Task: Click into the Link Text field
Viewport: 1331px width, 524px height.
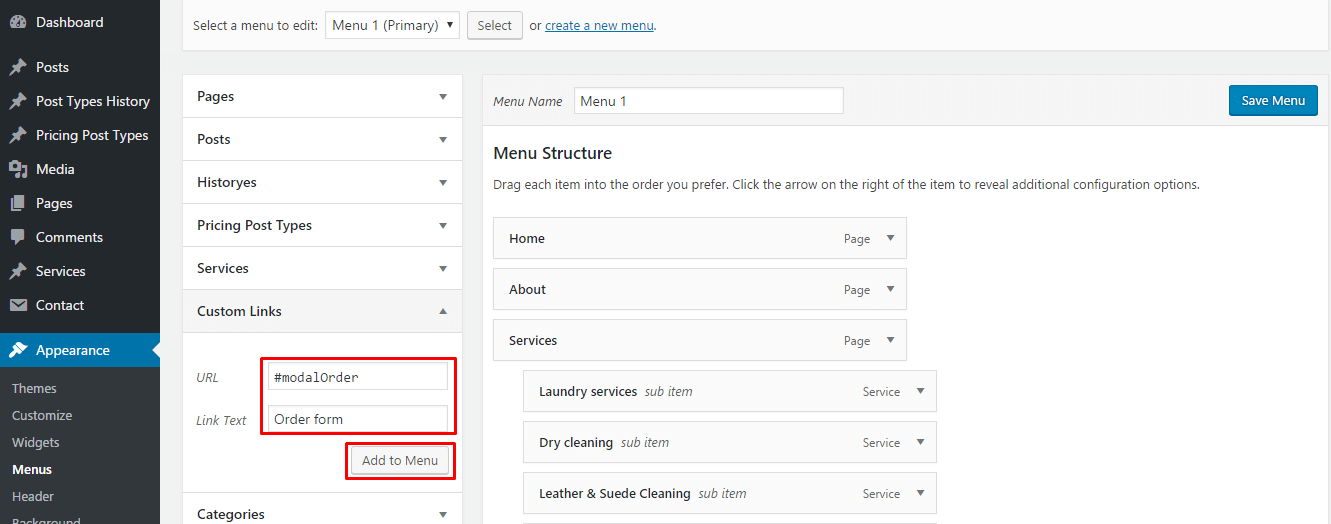Action: 358,419
